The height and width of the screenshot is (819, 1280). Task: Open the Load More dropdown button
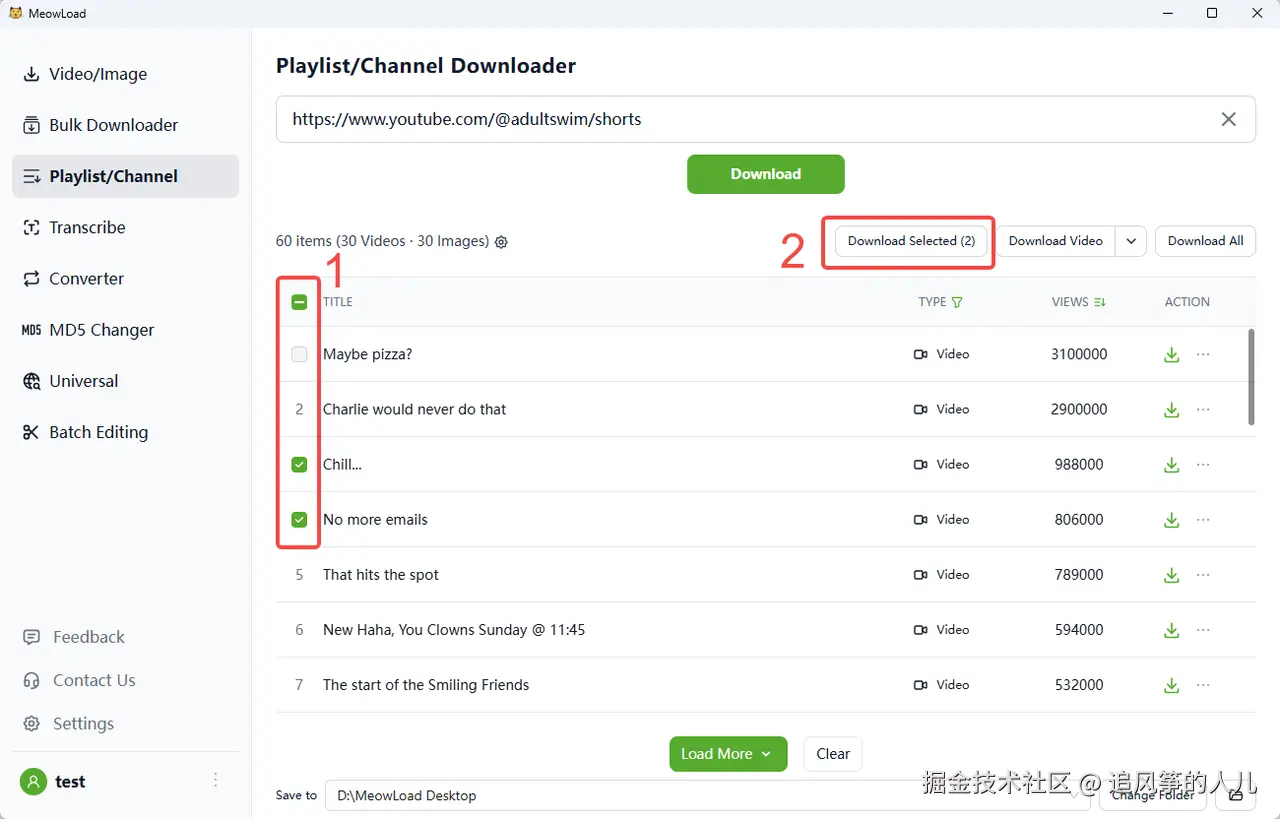(728, 754)
